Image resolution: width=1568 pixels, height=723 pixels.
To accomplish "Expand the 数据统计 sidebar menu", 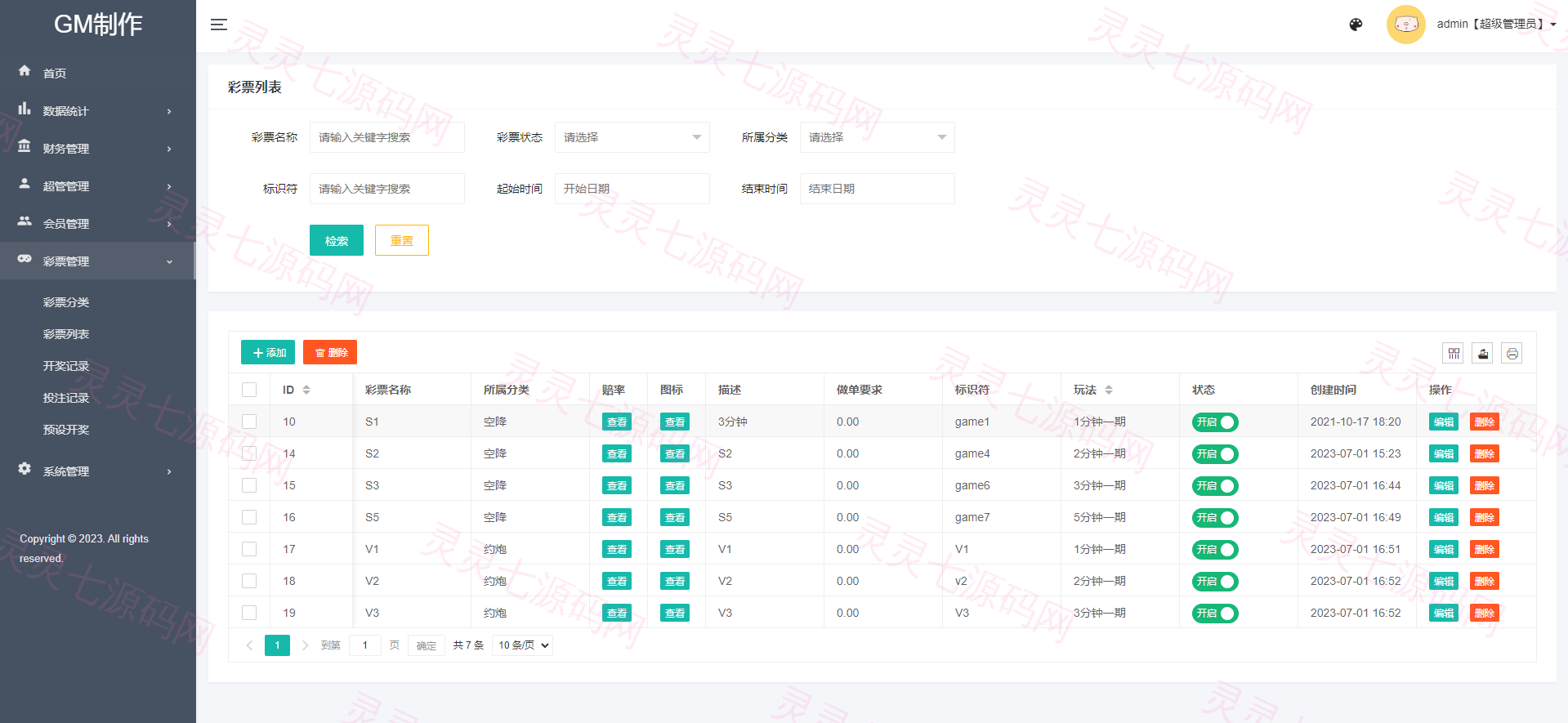I will coord(98,110).
